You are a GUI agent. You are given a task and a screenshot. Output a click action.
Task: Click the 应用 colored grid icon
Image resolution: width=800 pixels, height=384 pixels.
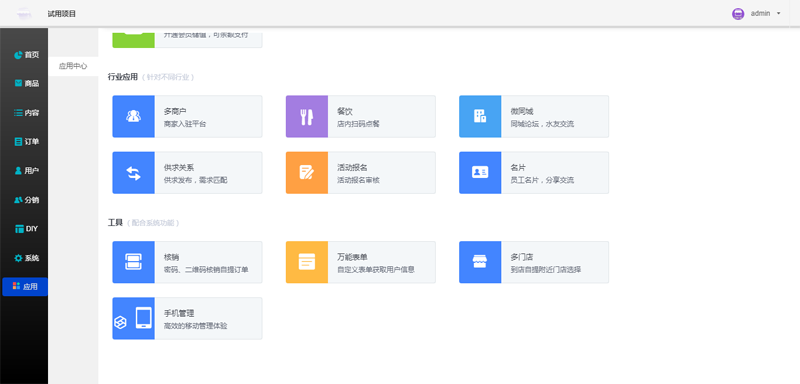pos(16,286)
